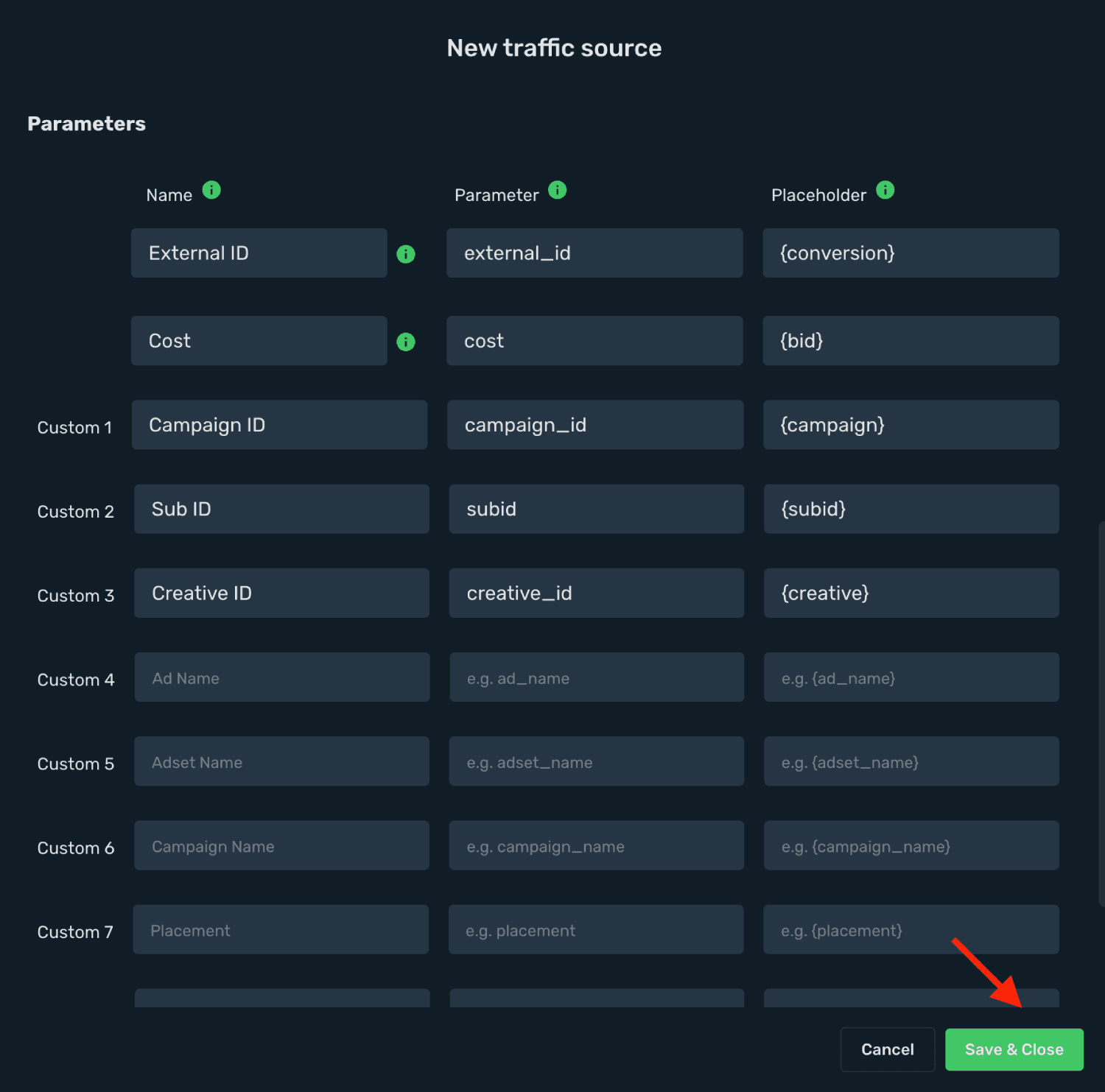Click the info icon next to External ID

click(406, 254)
